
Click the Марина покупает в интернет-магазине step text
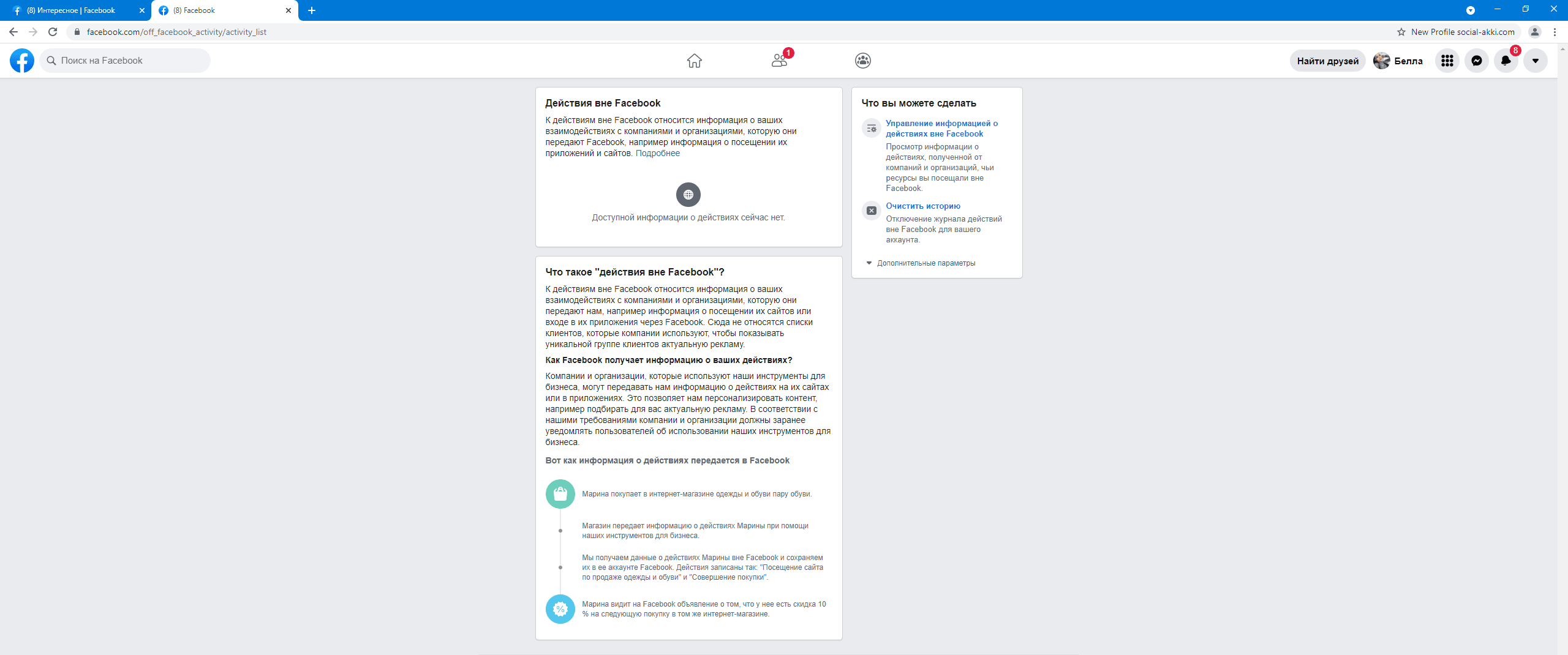pyautogui.click(x=697, y=494)
